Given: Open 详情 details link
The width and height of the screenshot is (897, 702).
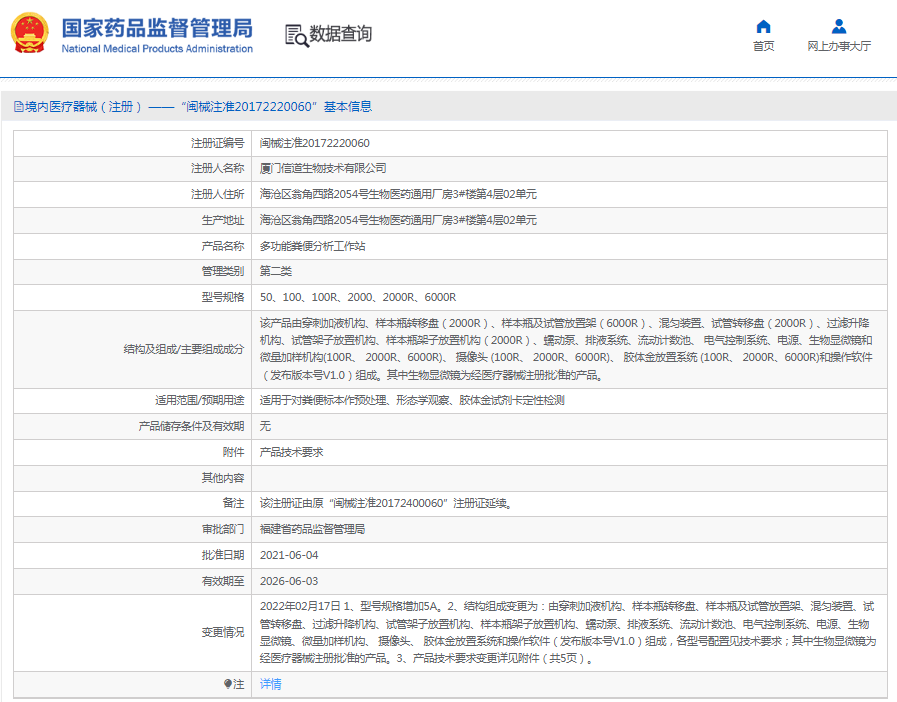Looking at the screenshot, I should pos(270,684).
